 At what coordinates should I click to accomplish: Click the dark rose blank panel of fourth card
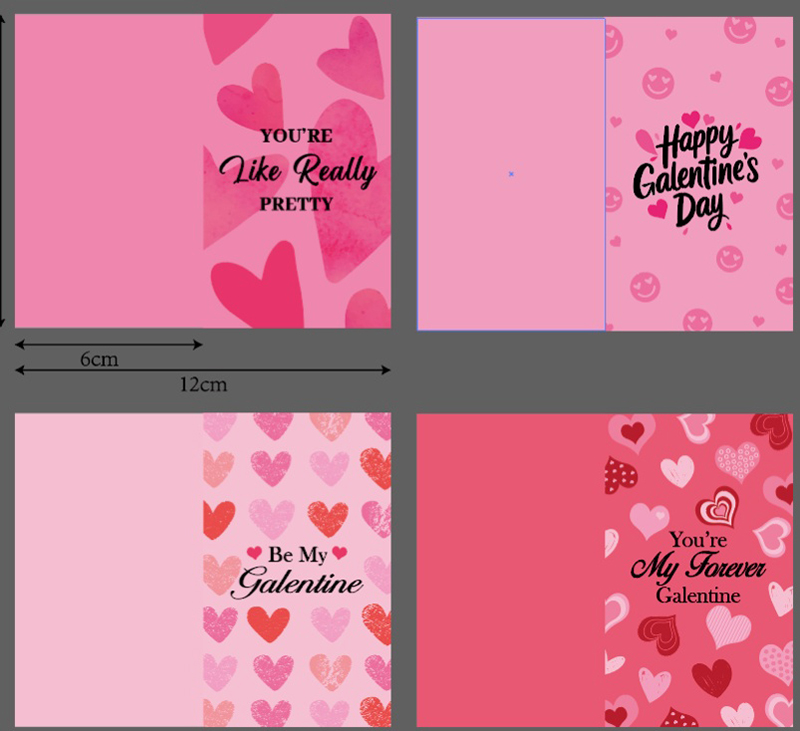510,570
